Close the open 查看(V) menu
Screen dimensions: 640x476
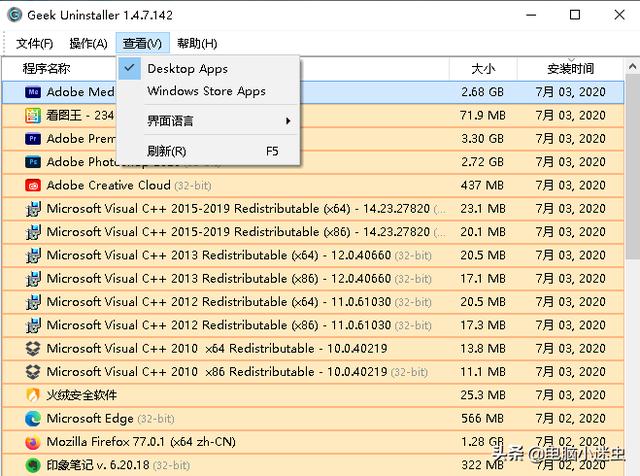point(142,43)
